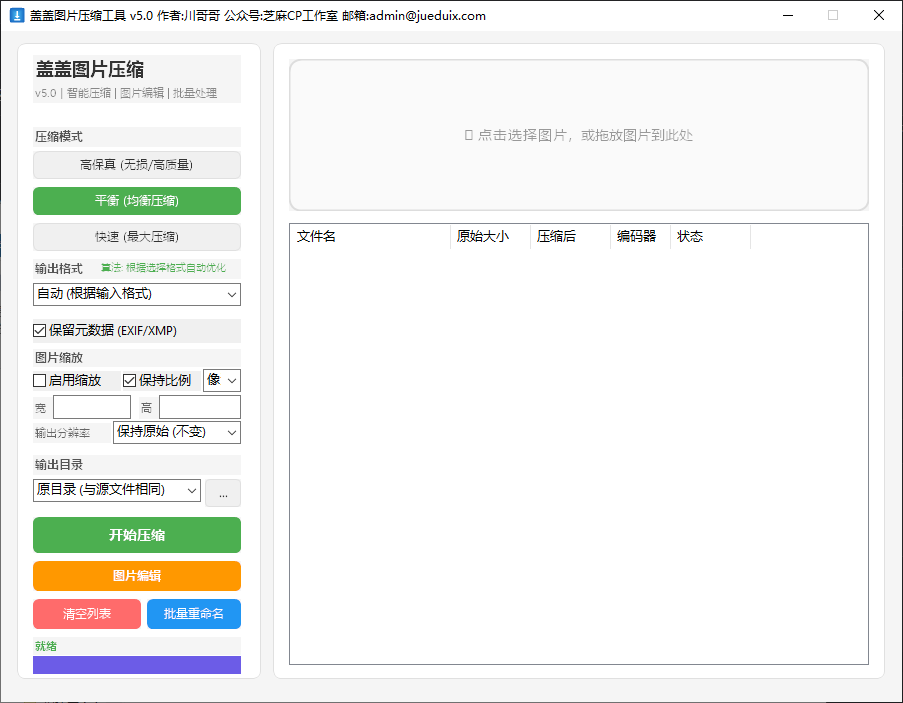
Task: Click the 文件名 column header
Action: [x=370, y=237]
